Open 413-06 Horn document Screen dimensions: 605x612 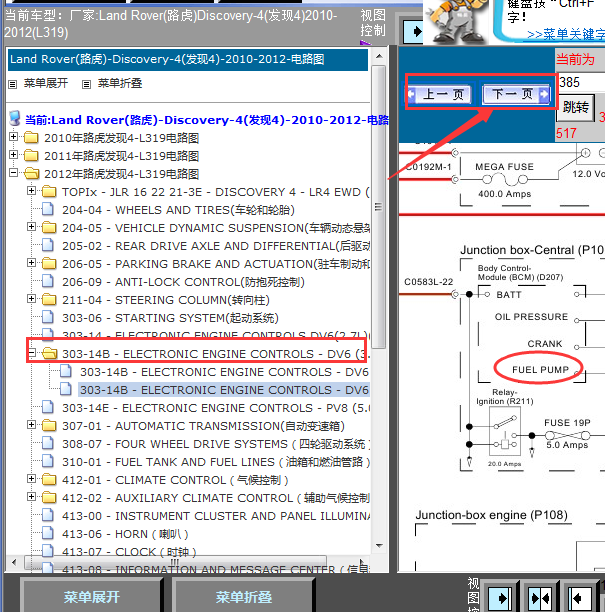[125, 534]
